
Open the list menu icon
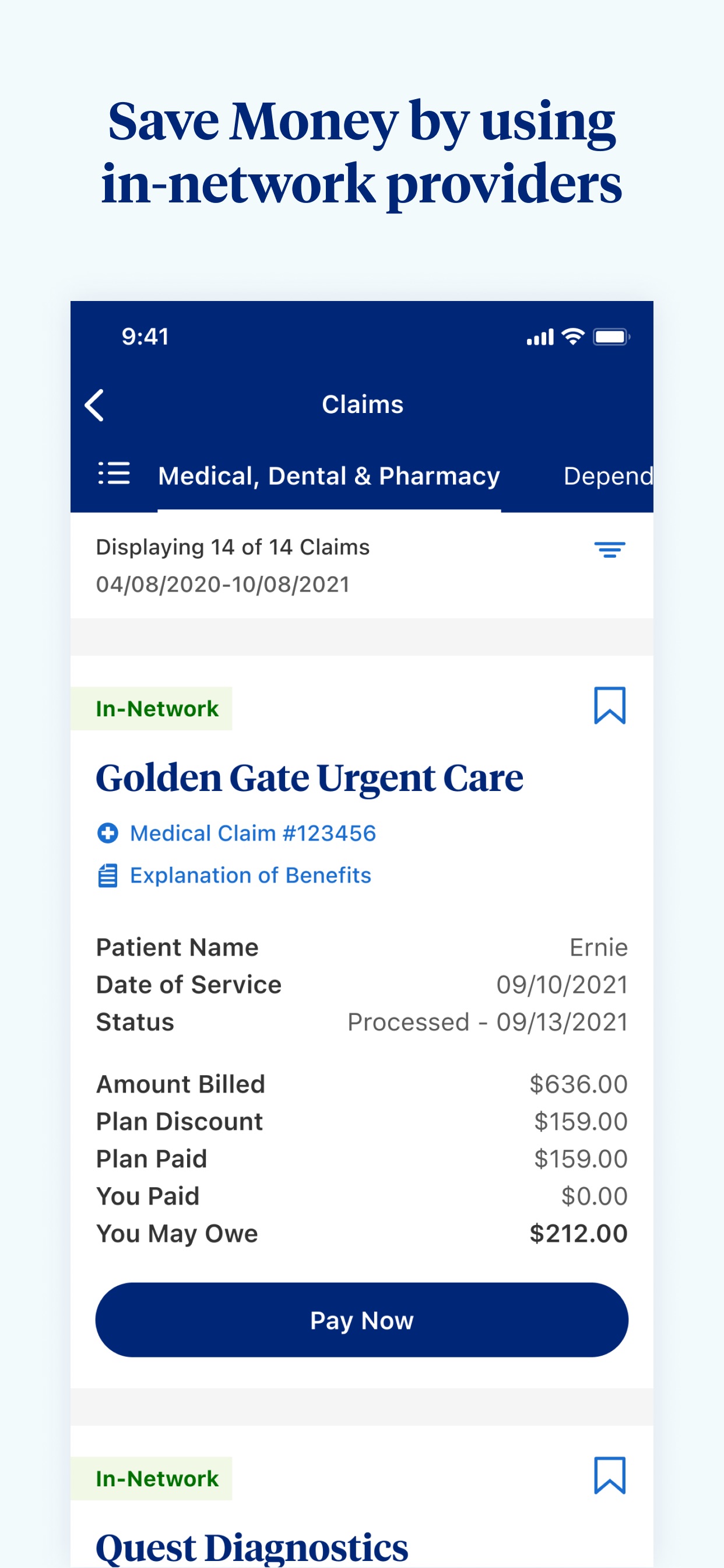click(x=114, y=474)
